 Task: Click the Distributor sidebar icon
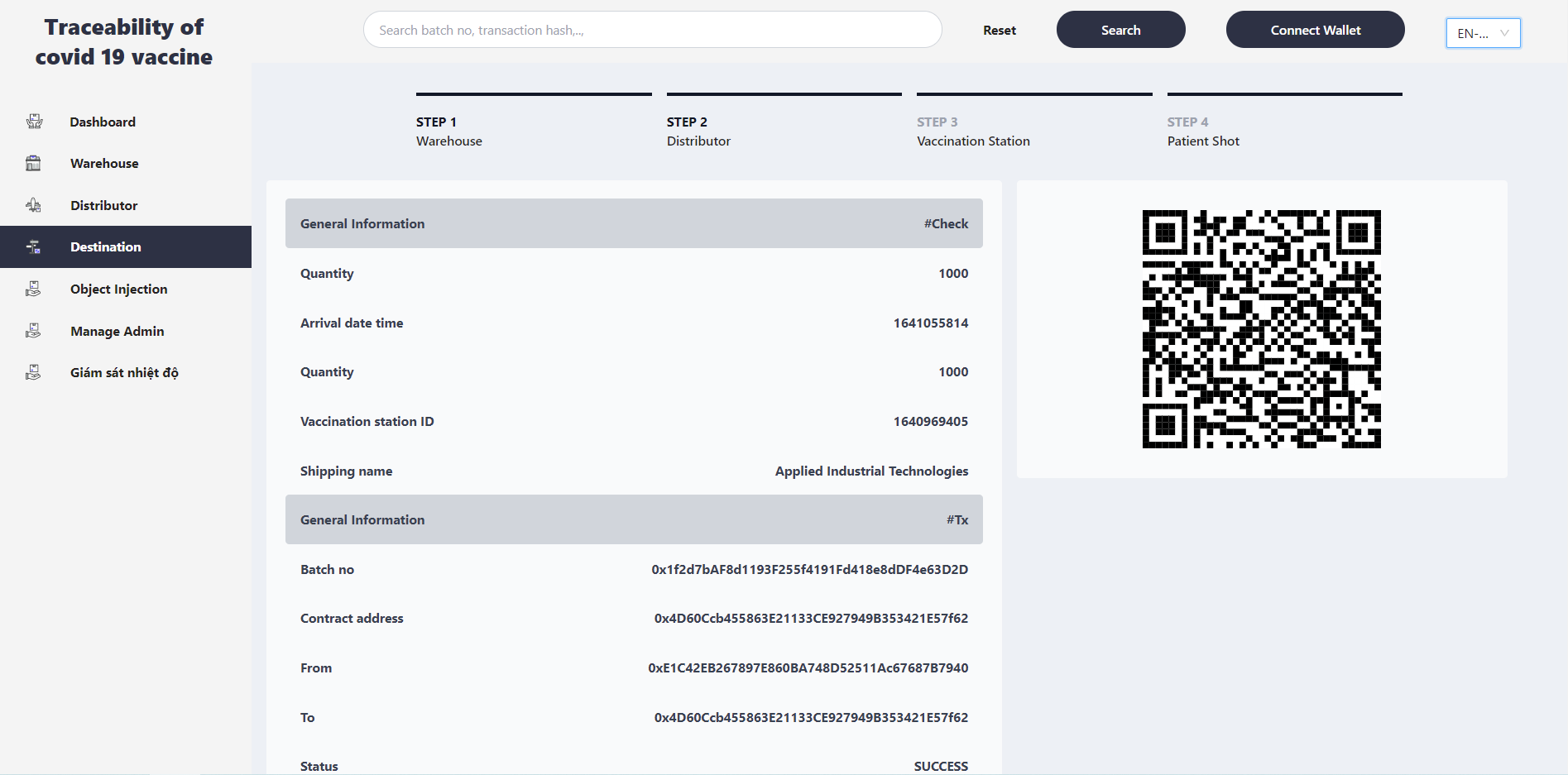(34, 205)
